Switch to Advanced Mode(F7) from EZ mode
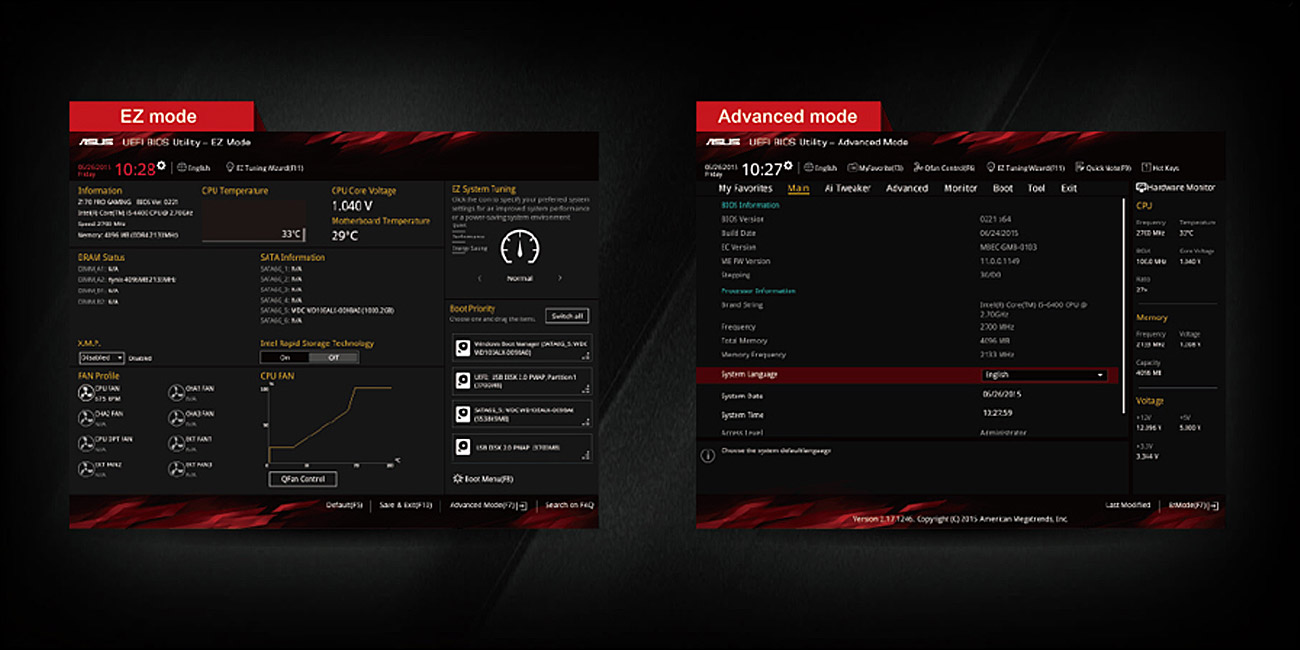Viewport: 1300px width, 650px height. pos(488,505)
